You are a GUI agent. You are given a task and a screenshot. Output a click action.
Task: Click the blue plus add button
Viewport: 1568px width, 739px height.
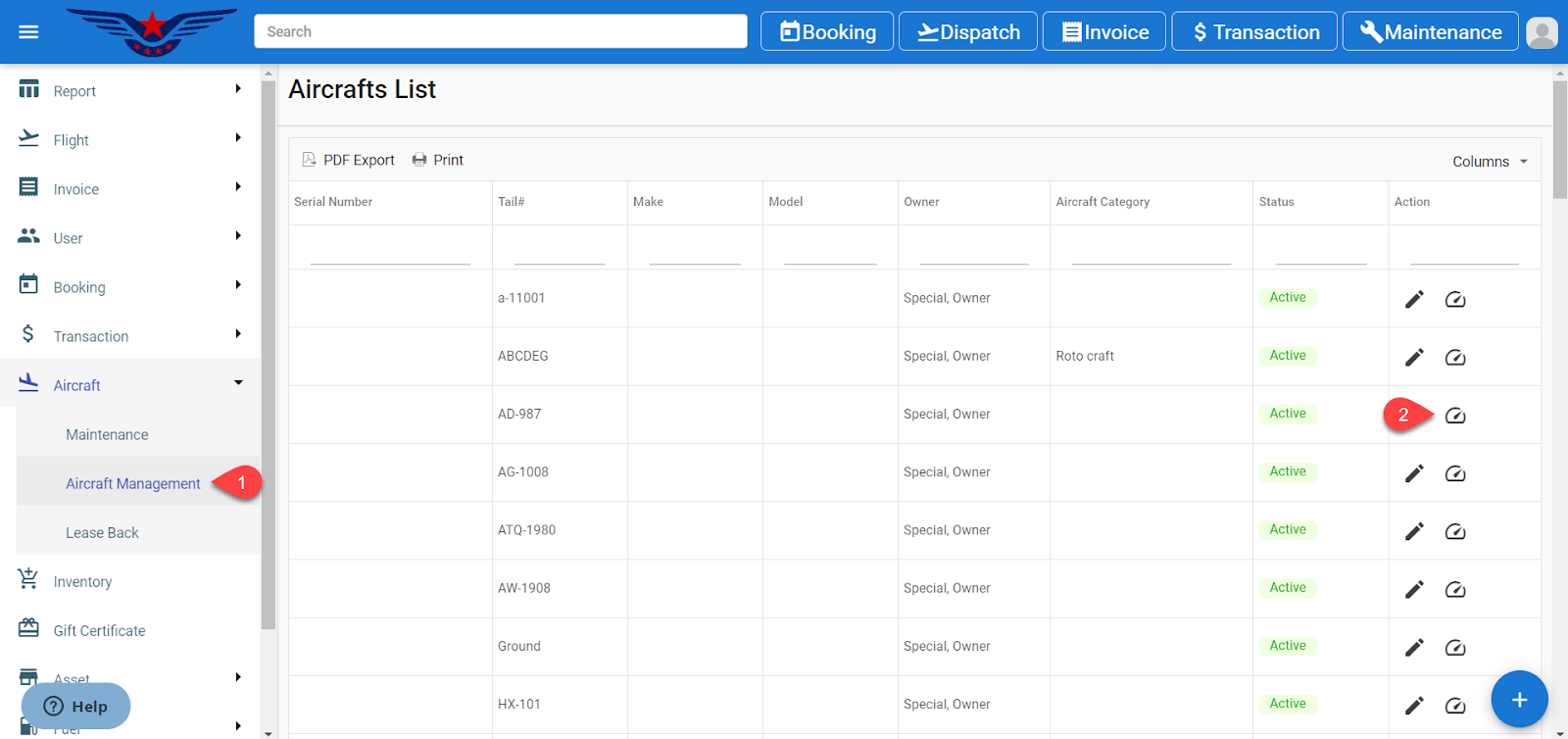click(x=1518, y=699)
